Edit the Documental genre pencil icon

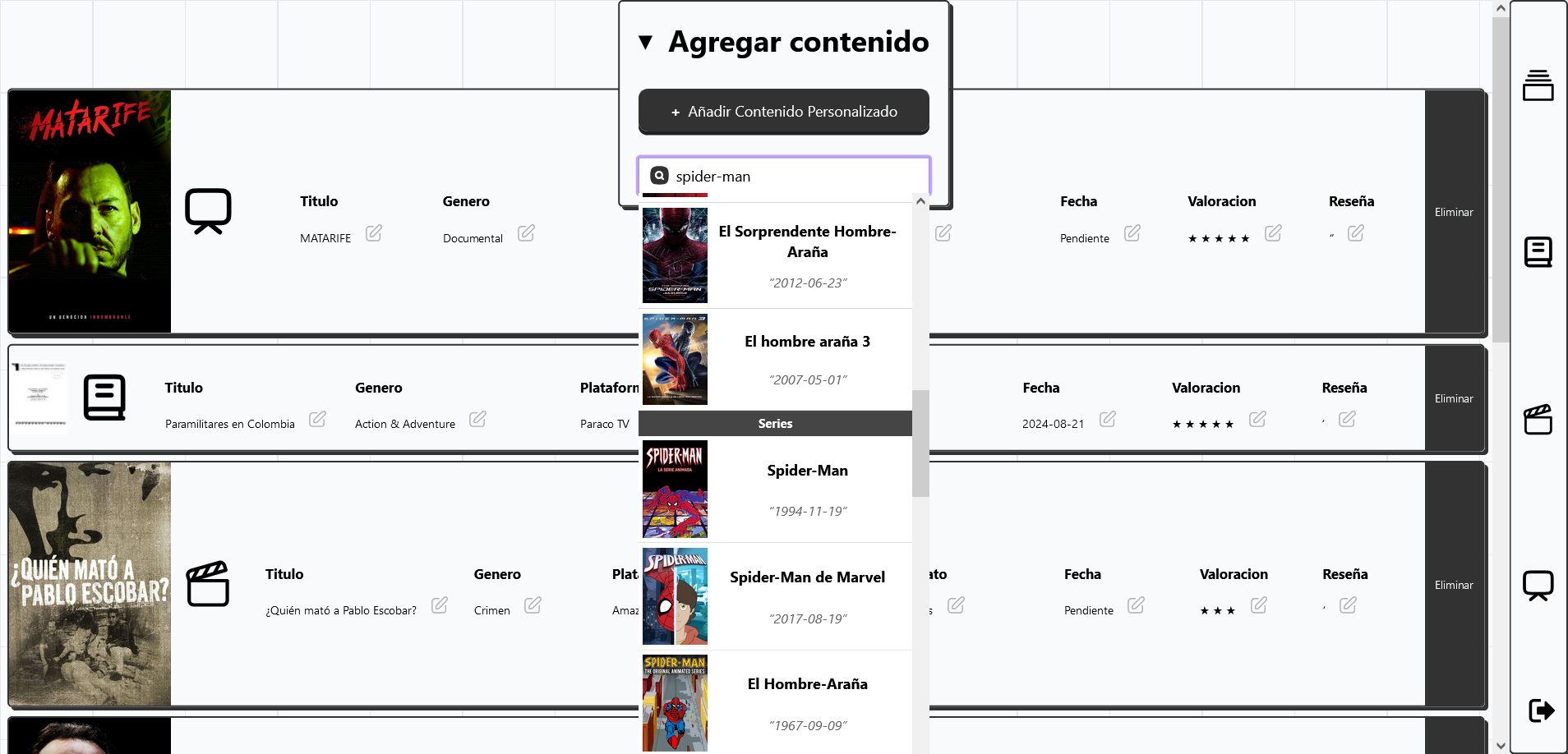coord(527,233)
